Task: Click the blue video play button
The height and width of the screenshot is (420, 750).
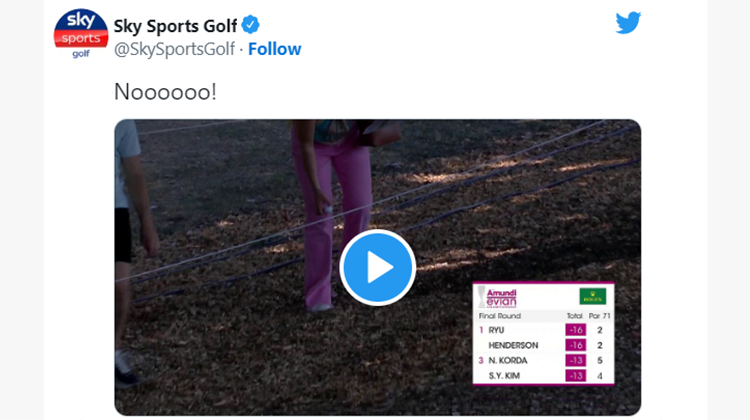Action: pyautogui.click(x=377, y=267)
